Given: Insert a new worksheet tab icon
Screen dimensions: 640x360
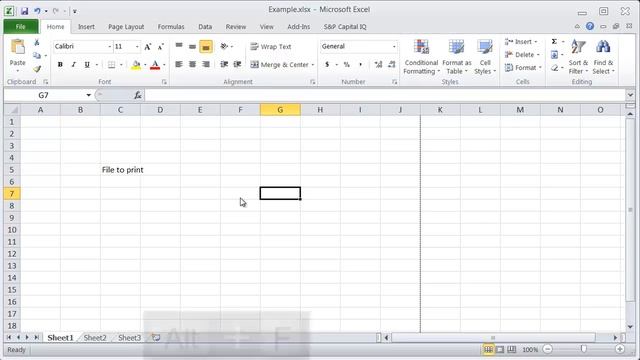Looking at the screenshot, I should click(156, 338).
